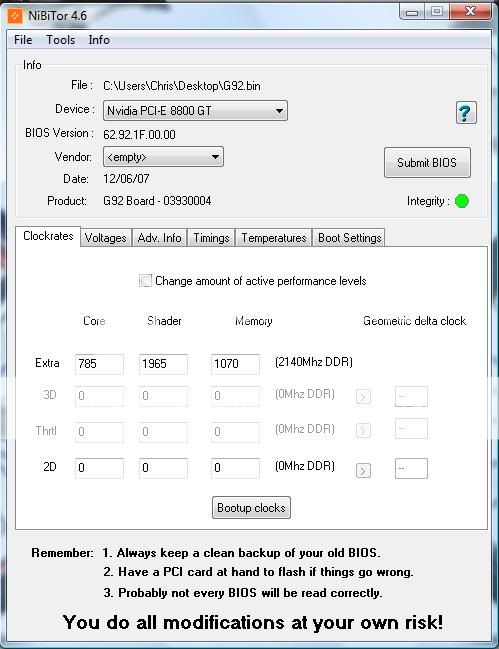Open the Vendor dropdown showing empty

pos(163,157)
